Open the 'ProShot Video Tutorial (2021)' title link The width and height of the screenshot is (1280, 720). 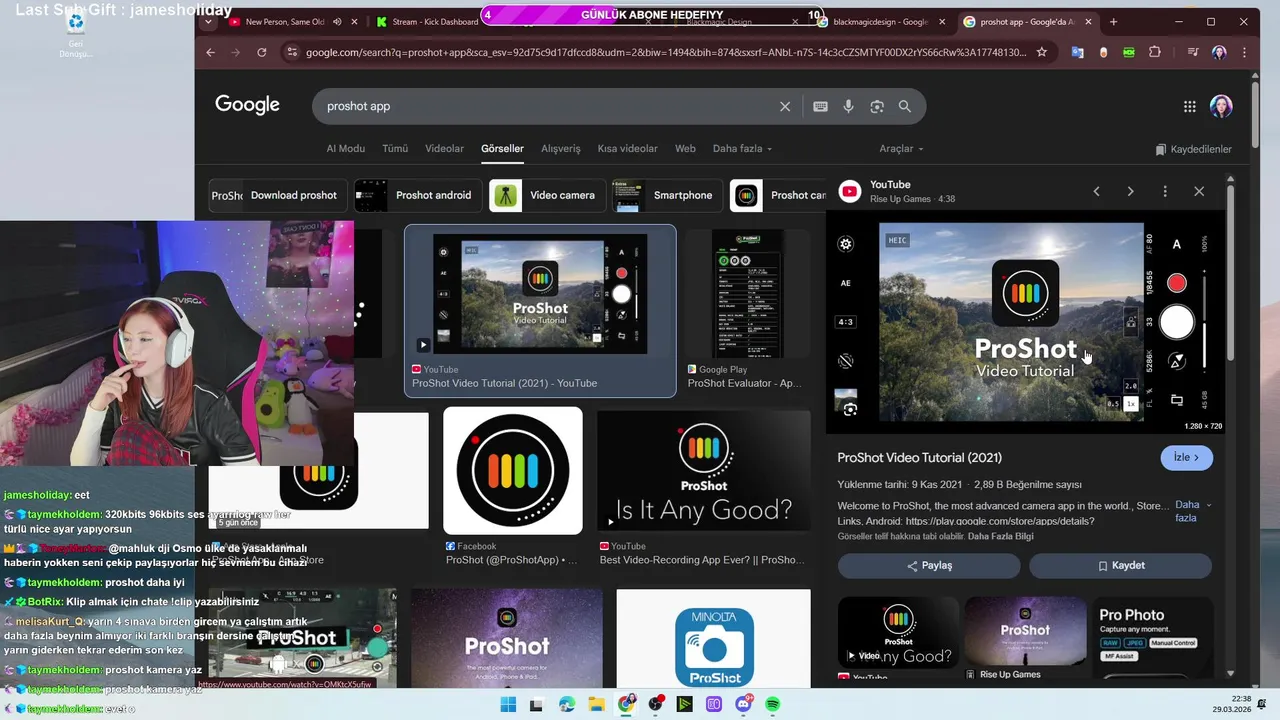(x=920, y=457)
